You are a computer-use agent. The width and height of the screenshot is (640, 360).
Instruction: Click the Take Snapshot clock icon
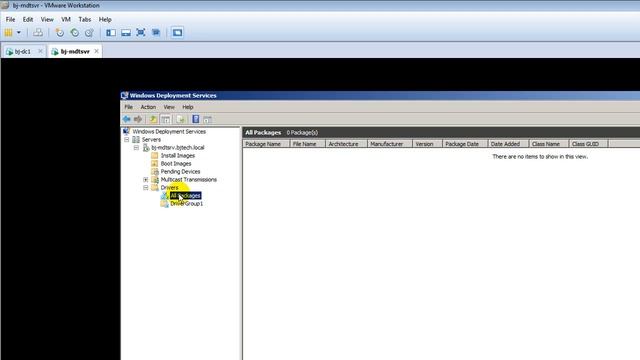point(60,33)
